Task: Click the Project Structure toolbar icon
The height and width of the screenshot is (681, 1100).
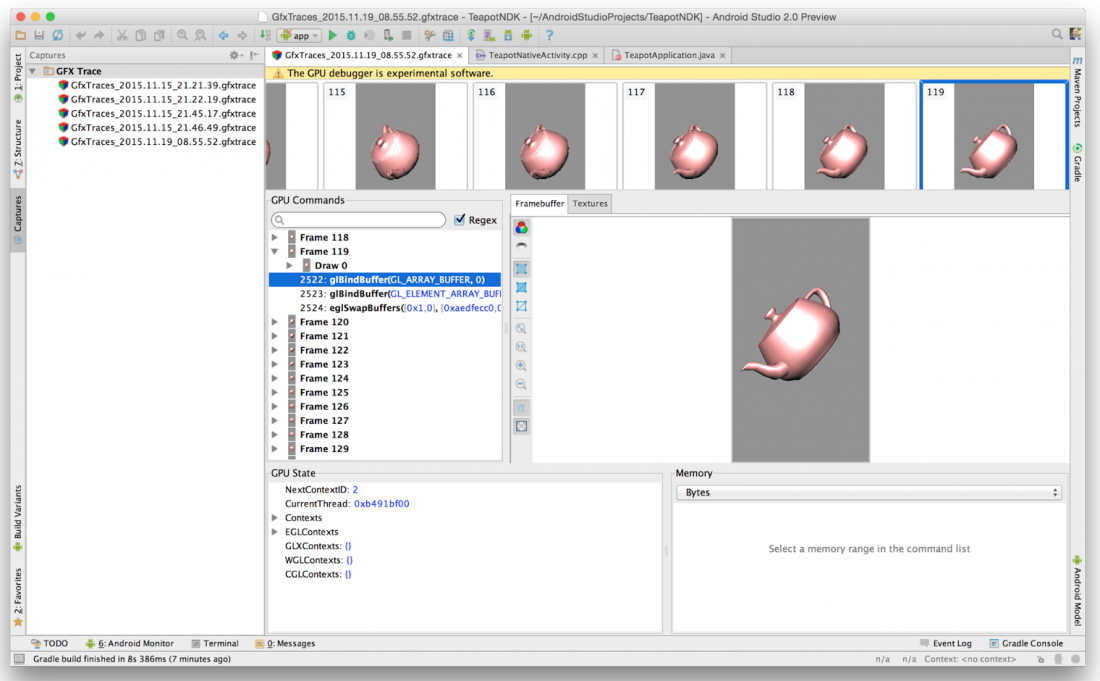Action: pos(448,35)
